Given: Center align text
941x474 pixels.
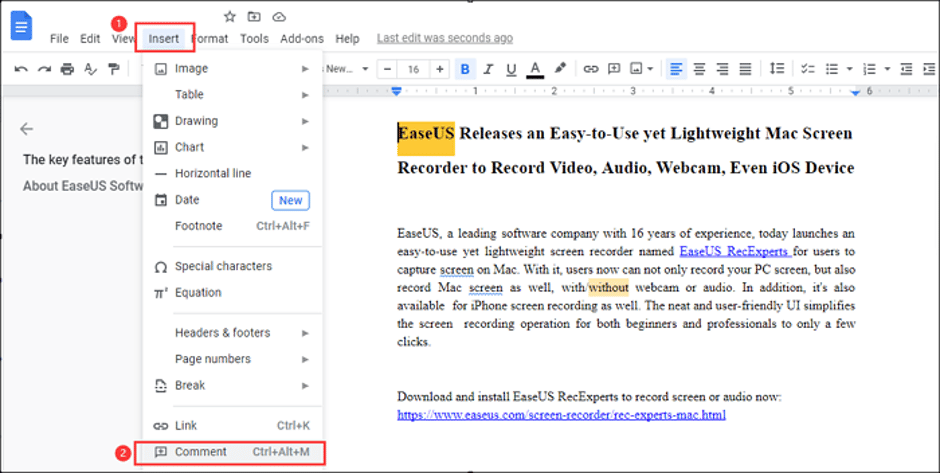Looking at the screenshot, I should tap(699, 69).
